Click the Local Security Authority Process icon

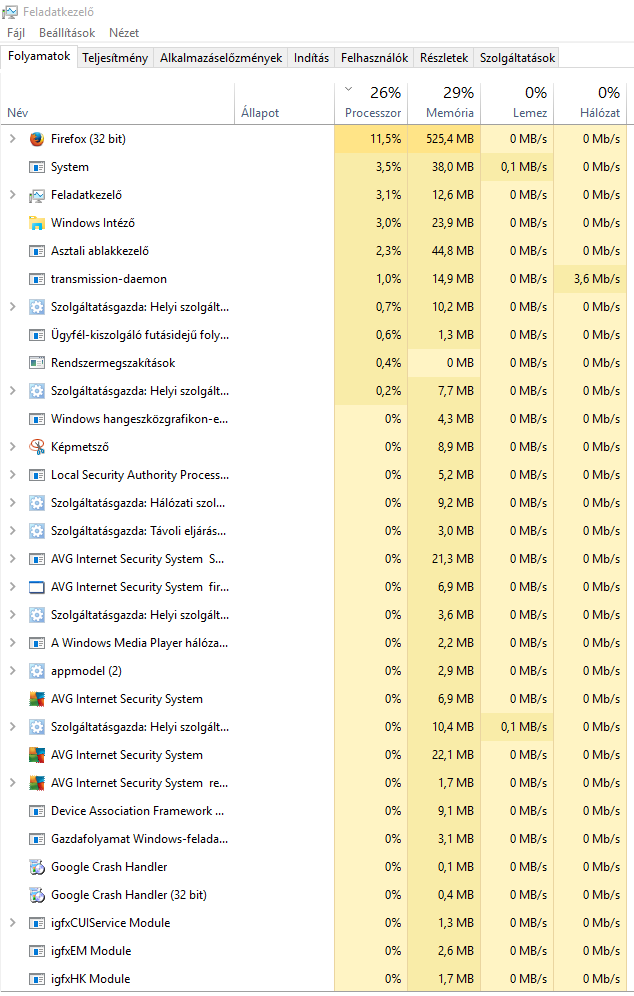coord(37,474)
